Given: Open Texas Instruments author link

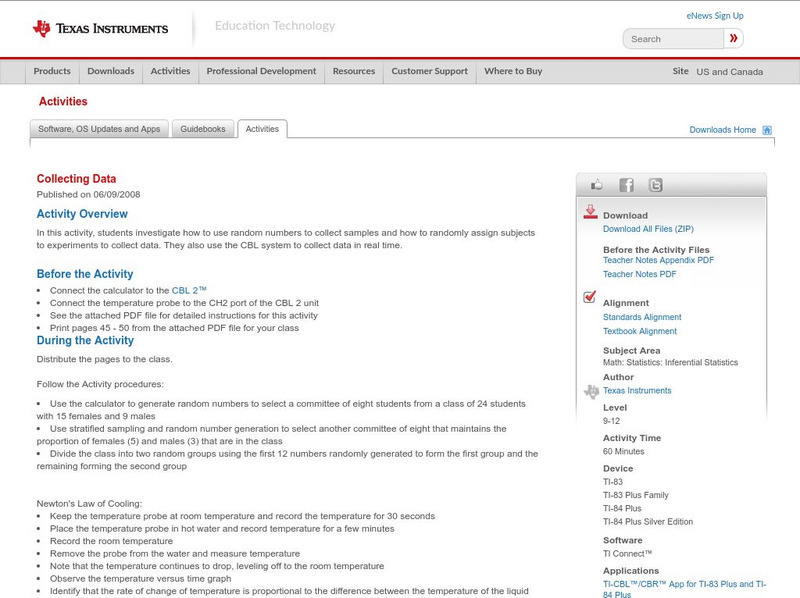Looking at the screenshot, I should tap(637, 391).
